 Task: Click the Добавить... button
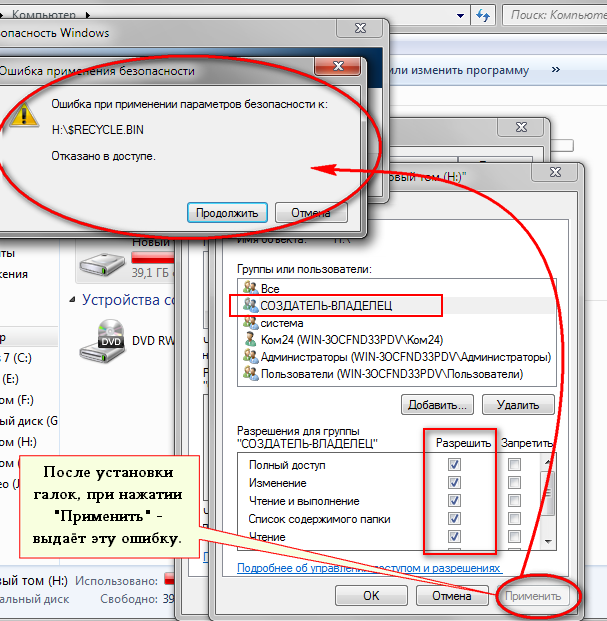pyautogui.click(x=437, y=405)
